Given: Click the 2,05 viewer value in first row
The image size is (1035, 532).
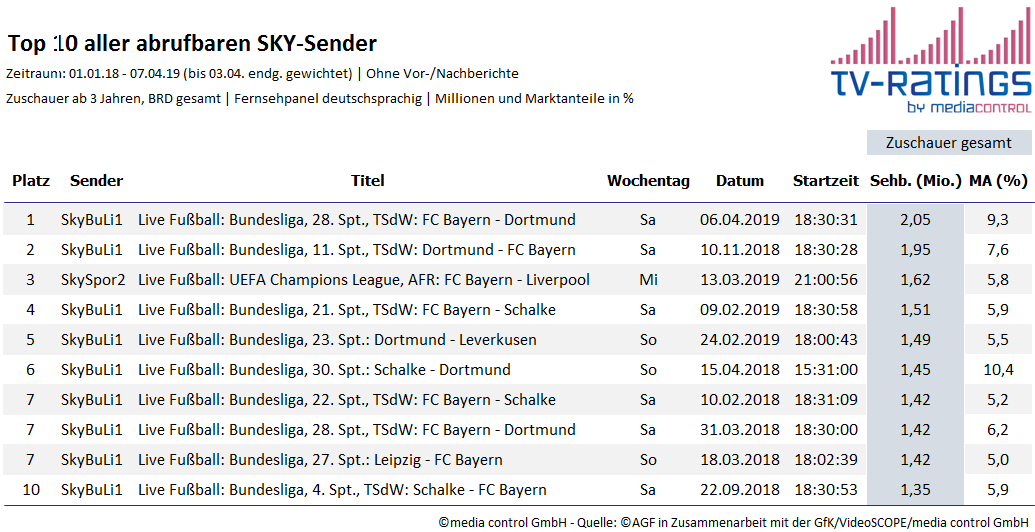Looking at the screenshot, I should pyautogui.click(x=916, y=220).
